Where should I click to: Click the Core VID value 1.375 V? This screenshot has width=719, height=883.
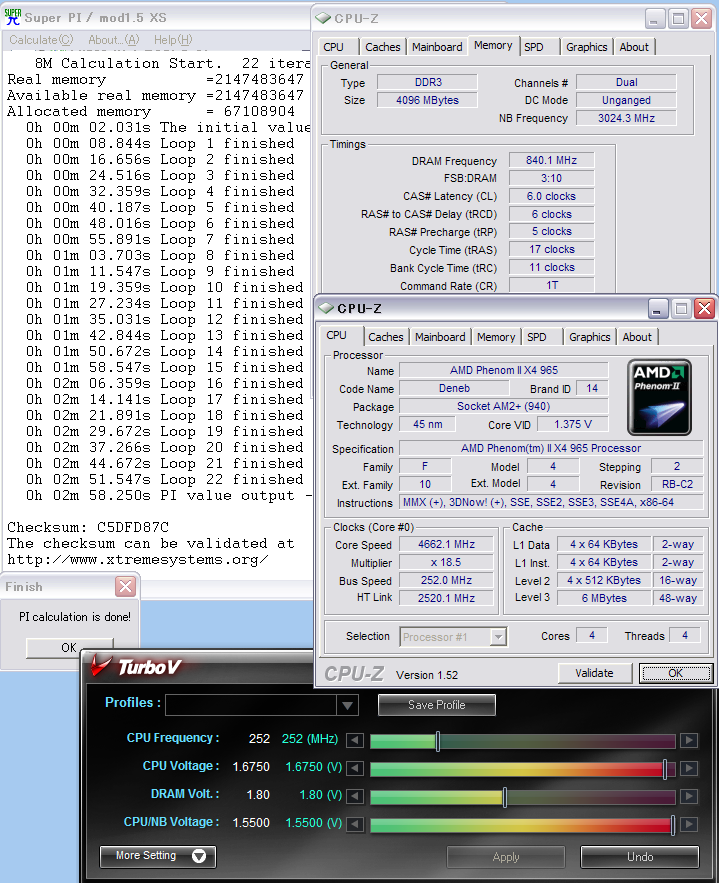[573, 424]
